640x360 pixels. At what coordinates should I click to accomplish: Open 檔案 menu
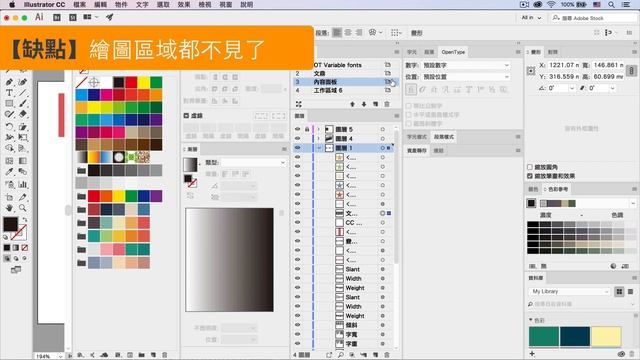click(x=80, y=4)
